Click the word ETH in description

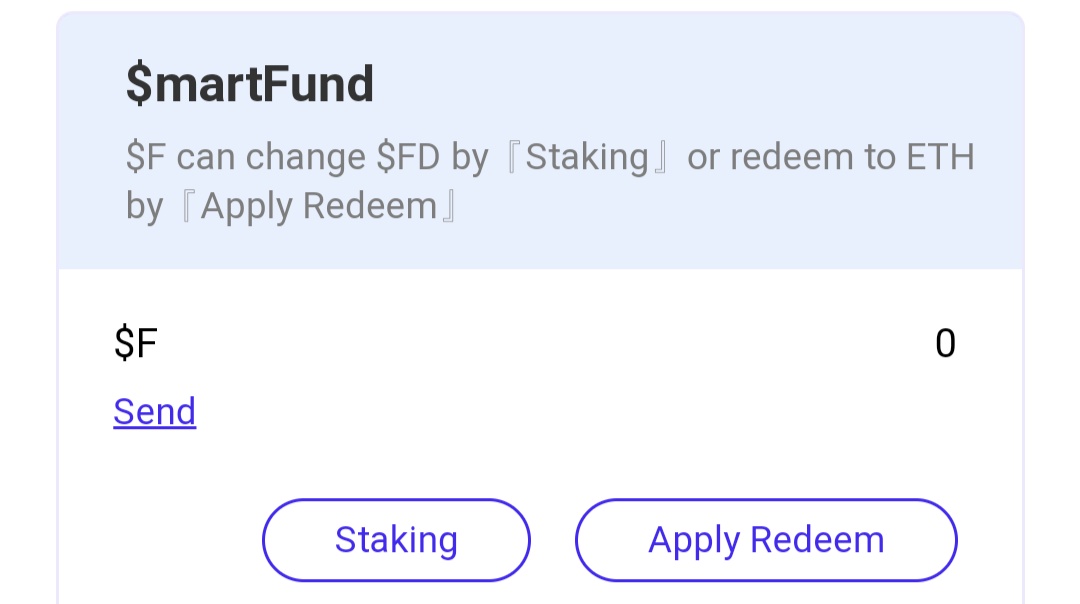click(940, 158)
